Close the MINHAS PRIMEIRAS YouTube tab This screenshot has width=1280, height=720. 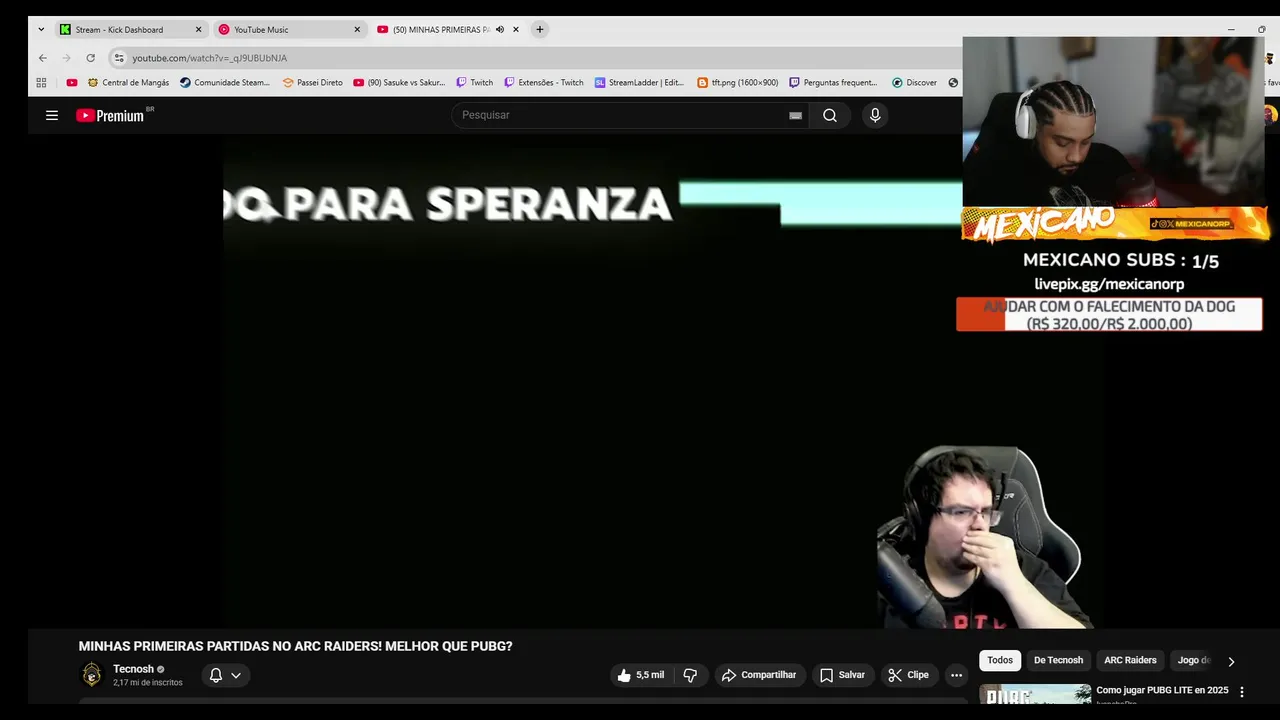pos(516,30)
